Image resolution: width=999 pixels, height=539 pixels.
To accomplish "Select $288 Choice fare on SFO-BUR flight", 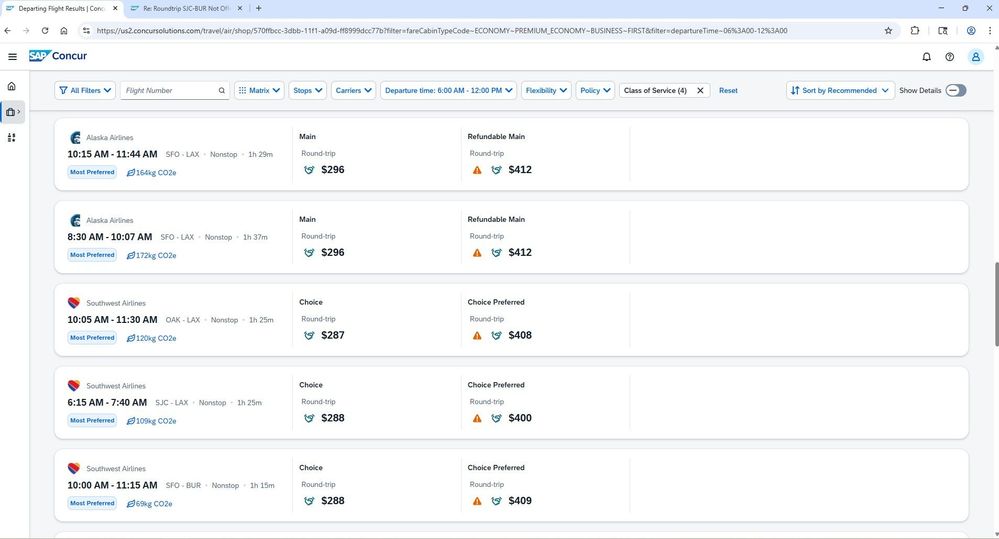I will (x=333, y=501).
